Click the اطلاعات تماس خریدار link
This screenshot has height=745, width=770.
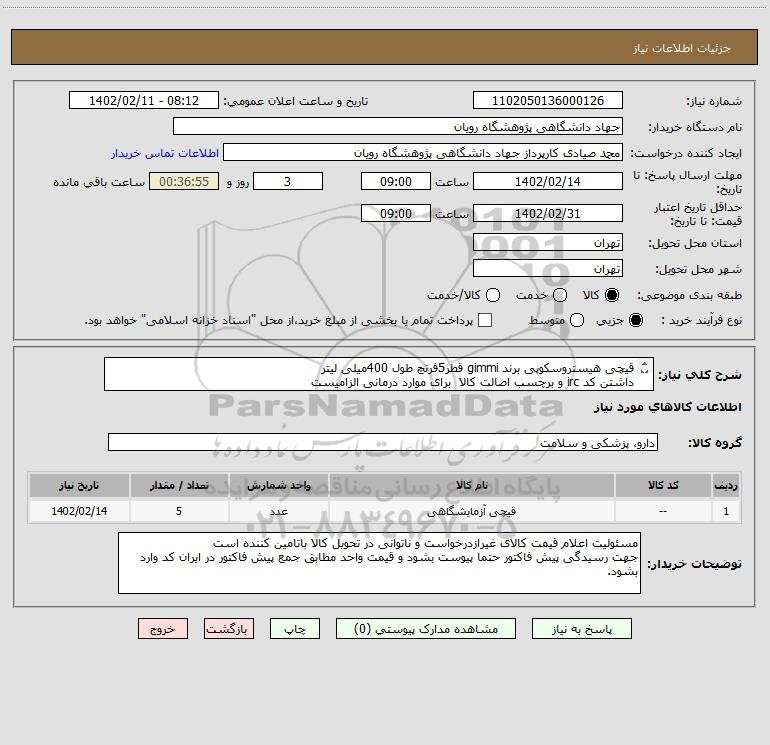pos(165,153)
